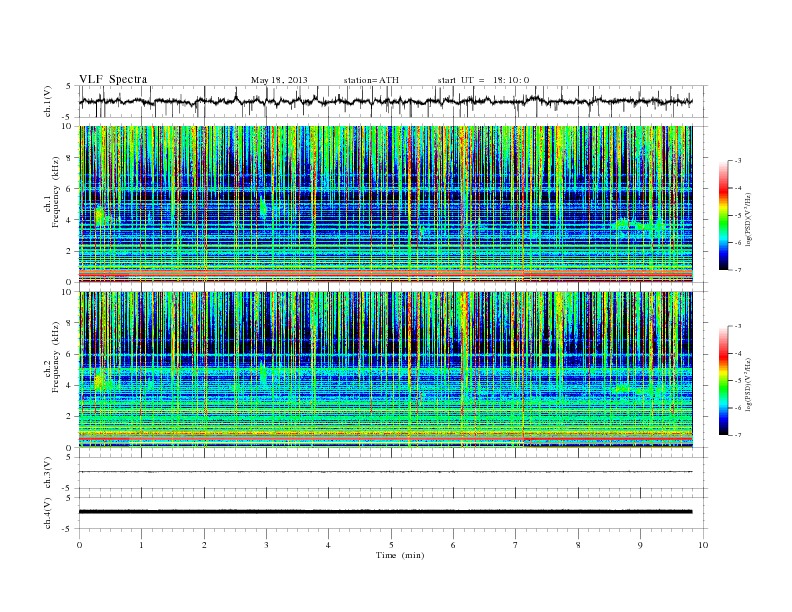This screenshot has height=612, width=792.
Task: Click the "Time (min)" axis label
Action: point(400,555)
